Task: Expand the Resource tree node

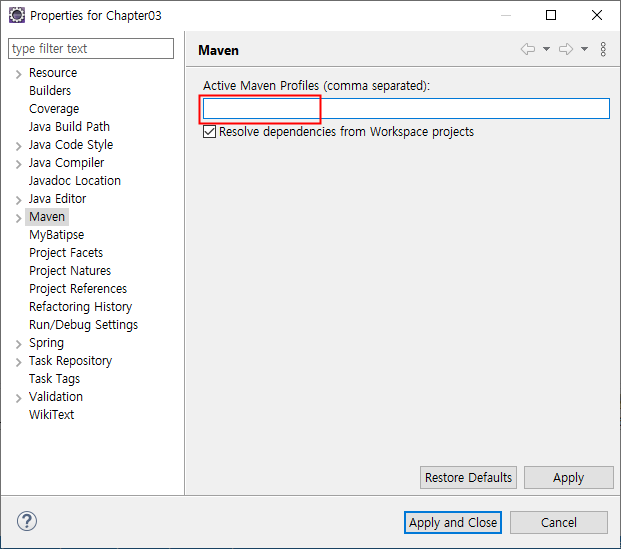Action: click(x=18, y=74)
